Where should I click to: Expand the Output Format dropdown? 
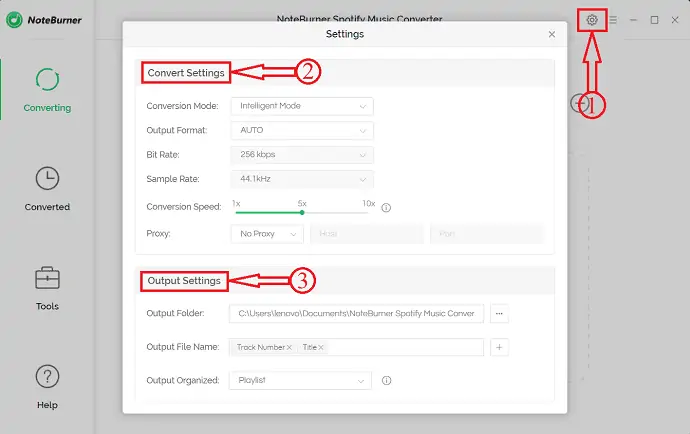302,130
